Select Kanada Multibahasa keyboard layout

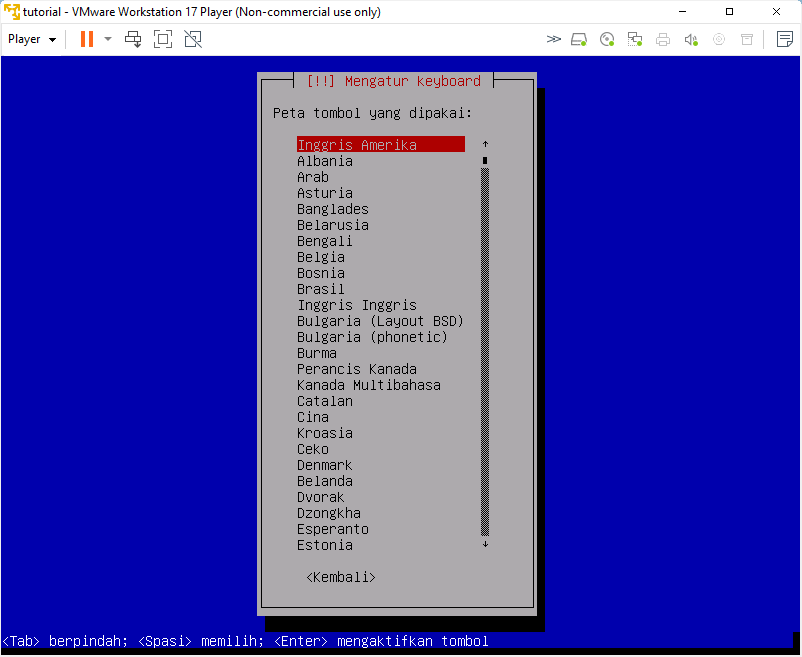369,385
